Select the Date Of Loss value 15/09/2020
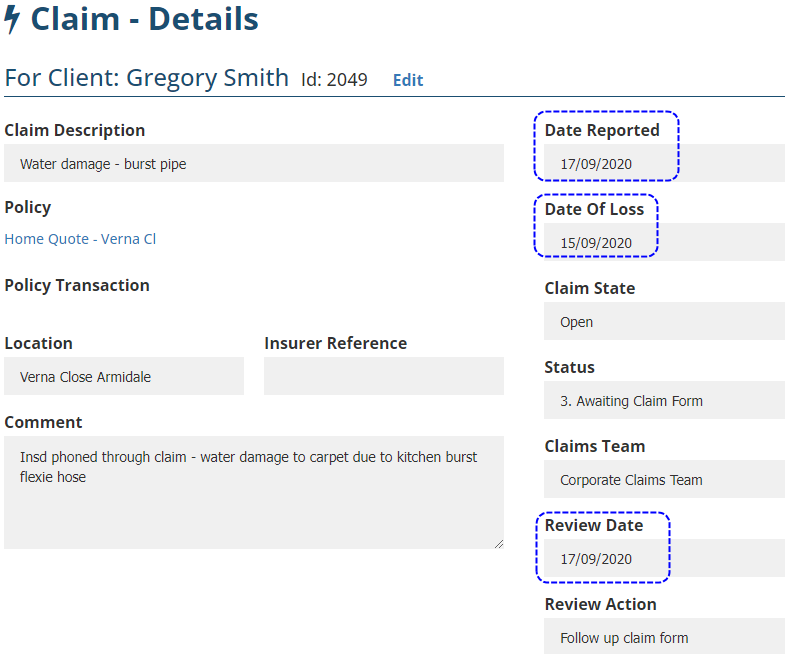 596,243
